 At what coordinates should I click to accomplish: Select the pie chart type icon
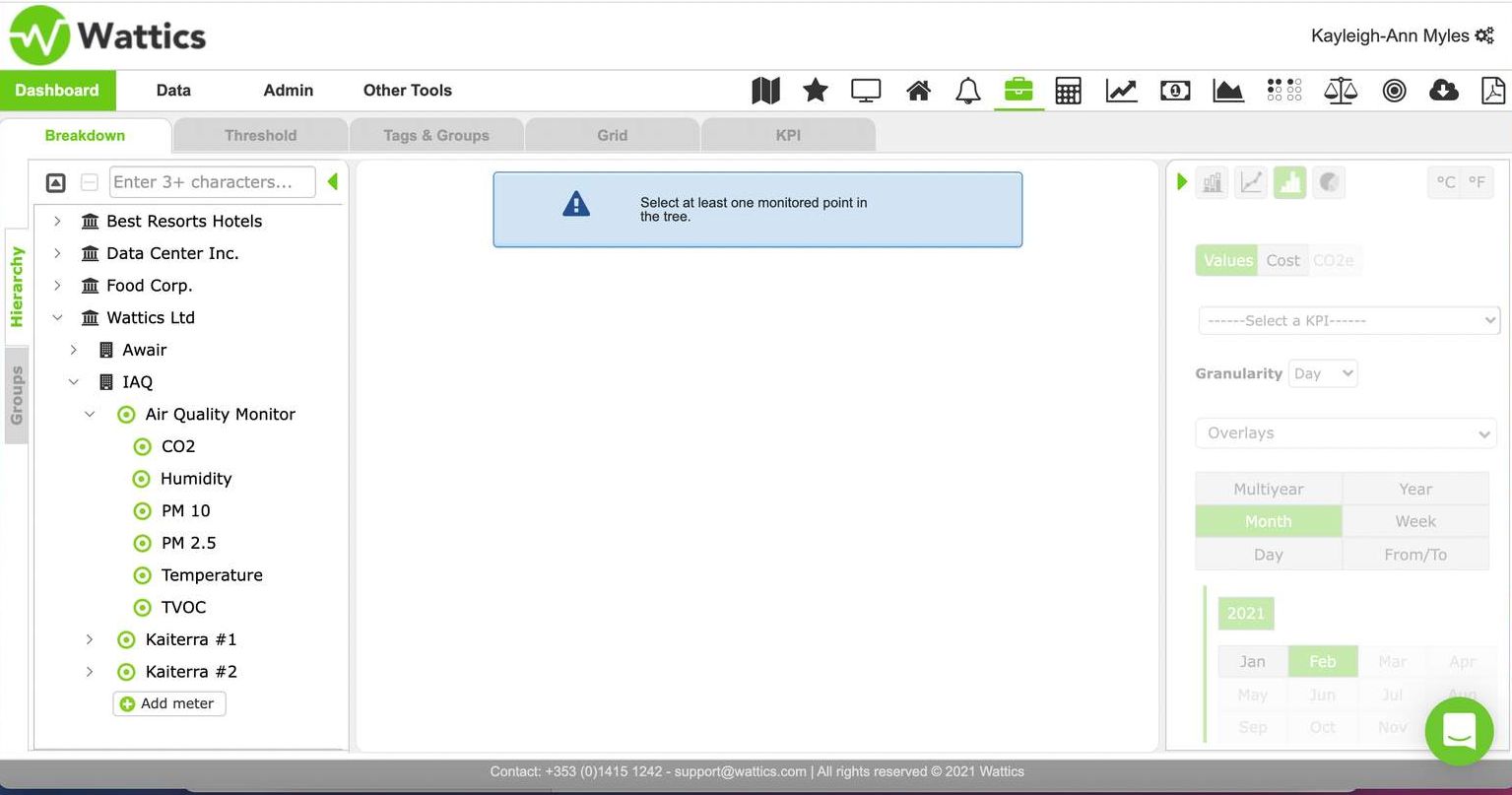(x=1329, y=182)
